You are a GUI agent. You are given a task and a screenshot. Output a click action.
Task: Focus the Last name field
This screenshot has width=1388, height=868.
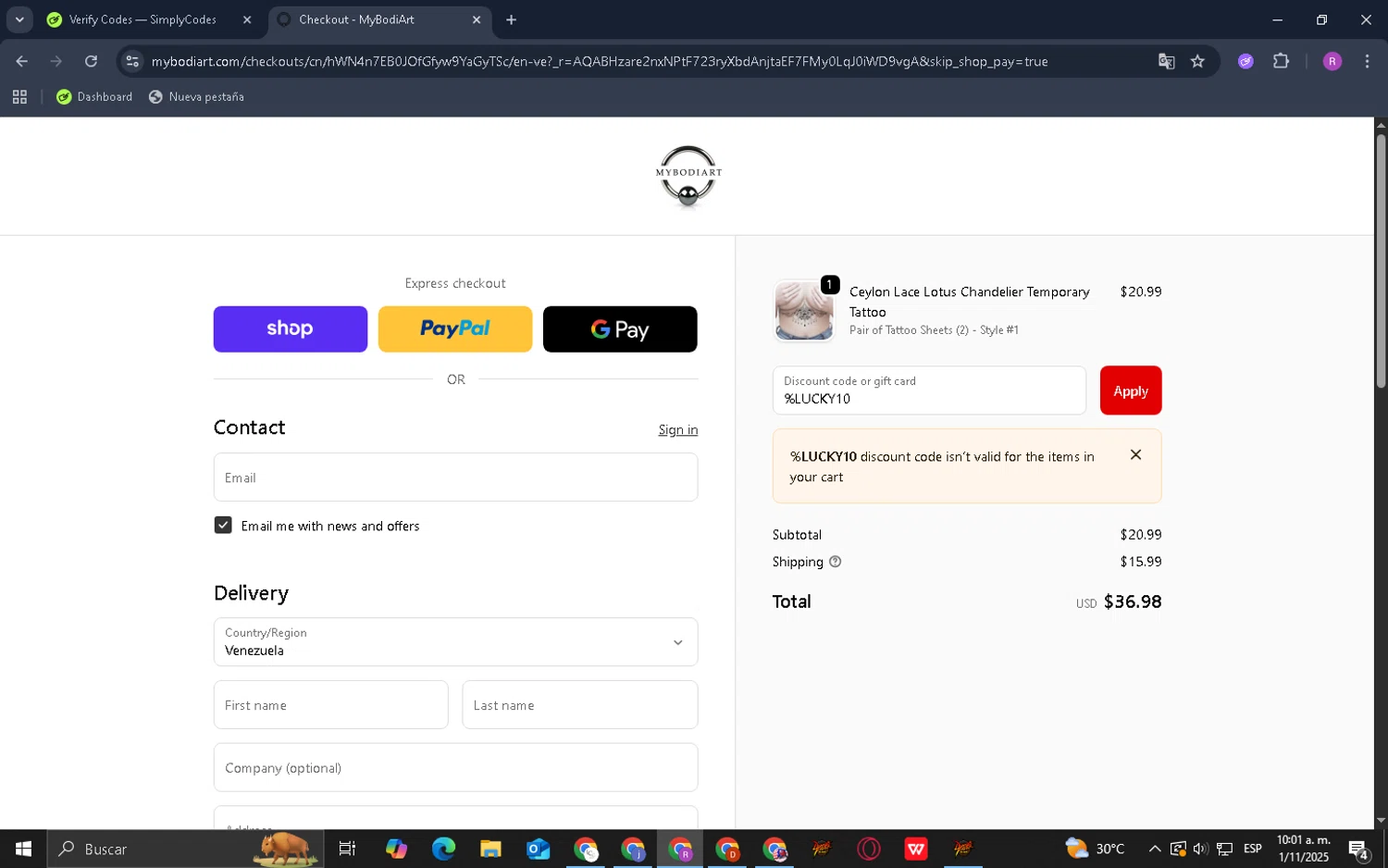click(x=580, y=705)
